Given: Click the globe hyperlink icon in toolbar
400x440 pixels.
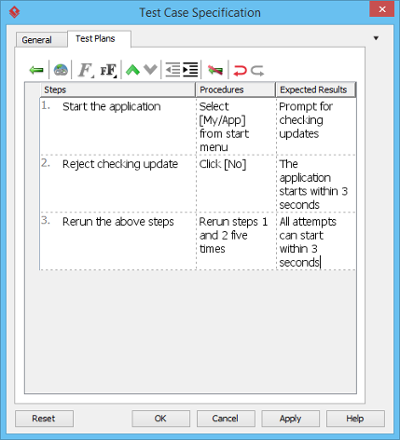Looking at the screenshot, I should (x=61, y=70).
